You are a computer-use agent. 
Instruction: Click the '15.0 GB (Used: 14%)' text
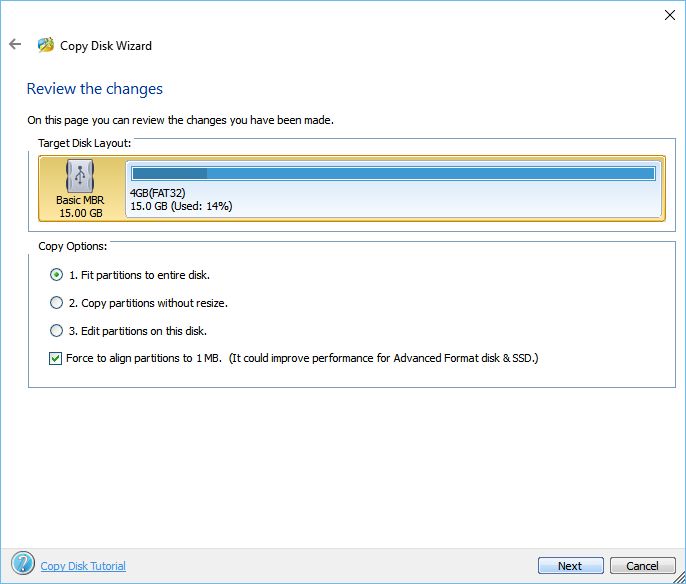[x=181, y=206]
